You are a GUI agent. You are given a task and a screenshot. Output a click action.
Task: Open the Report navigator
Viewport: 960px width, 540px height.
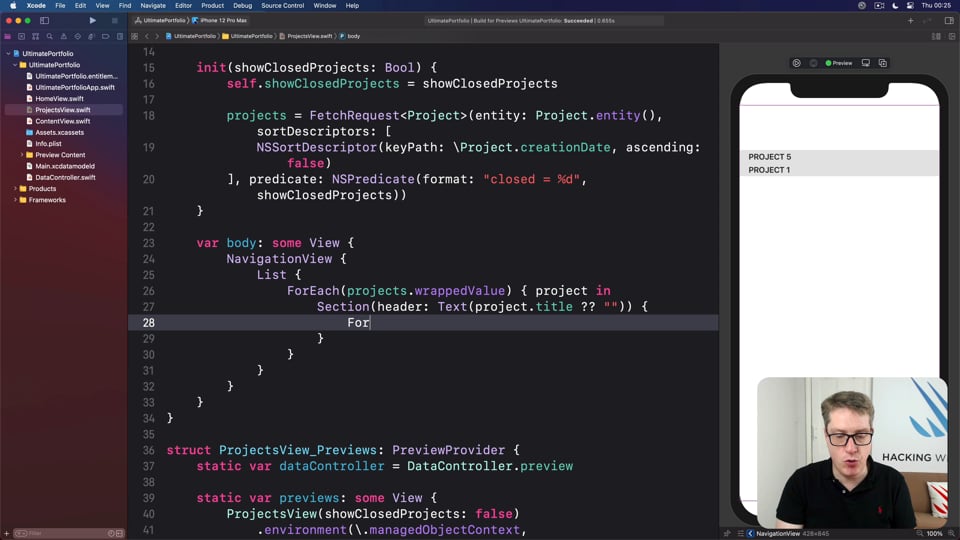point(120,36)
